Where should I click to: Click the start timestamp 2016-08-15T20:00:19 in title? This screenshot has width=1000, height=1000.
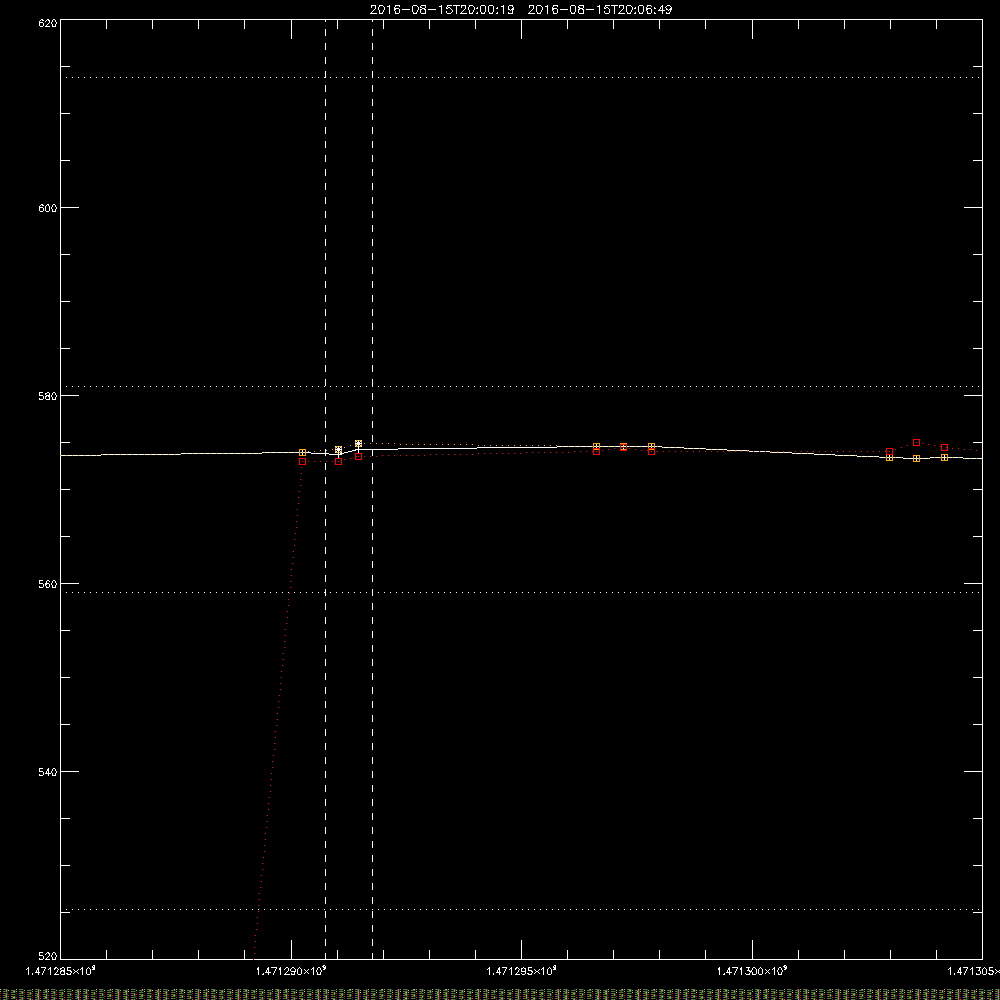click(x=442, y=10)
